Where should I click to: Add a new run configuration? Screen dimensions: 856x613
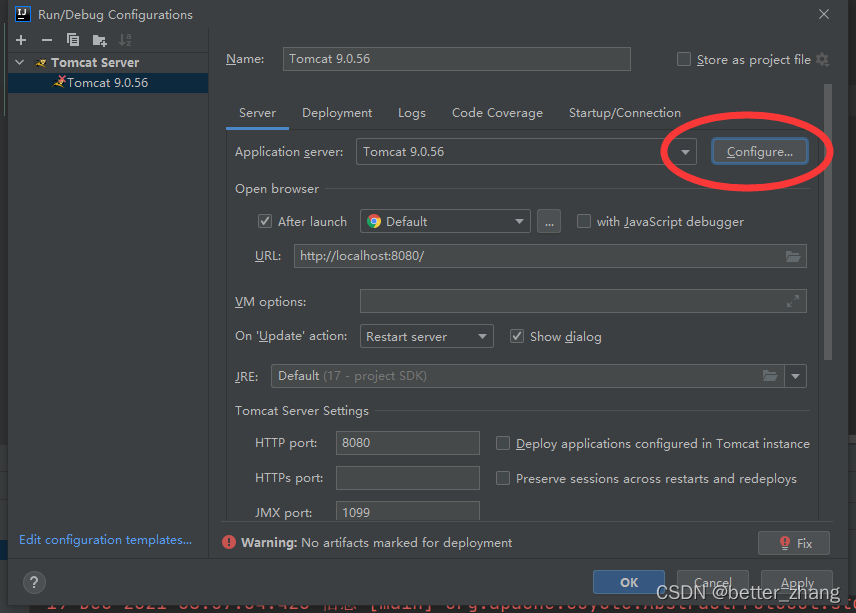point(21,40)
